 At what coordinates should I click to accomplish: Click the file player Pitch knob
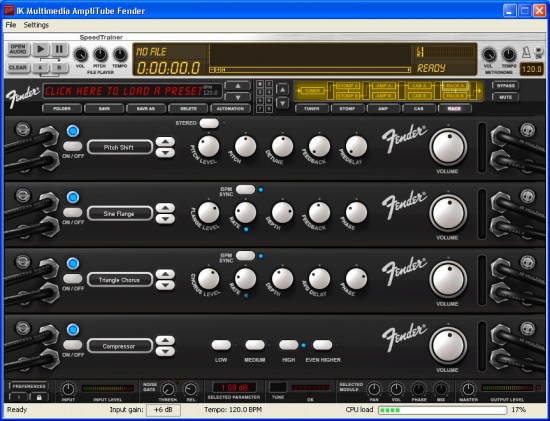pyautogui.click(x=100, y=55)
